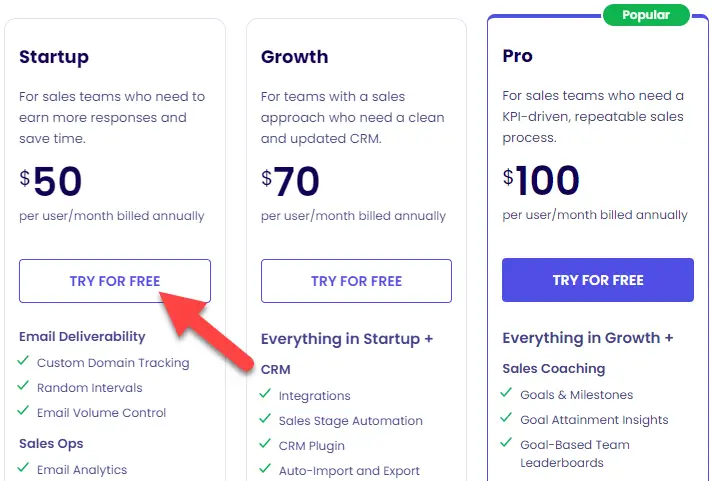
Task: Select the Startup plan heading
Action: (x=53, y=56)
